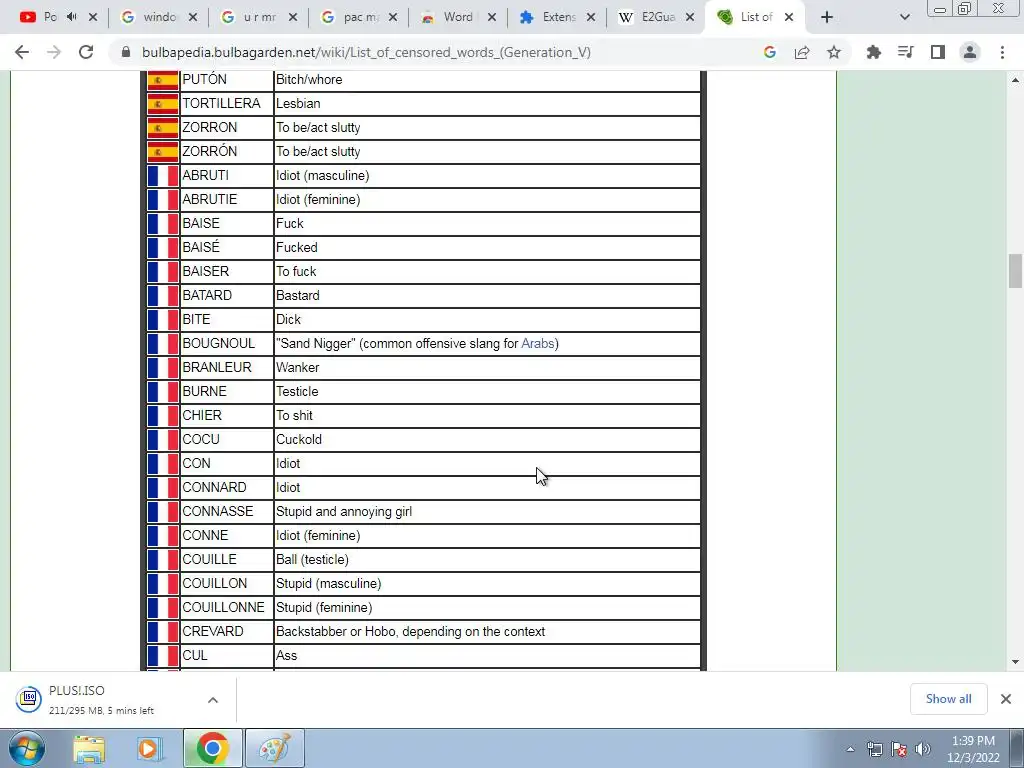Click the 'ABRUTIE' word cell
Screen dimensions: 1024x768
[227, 200]
